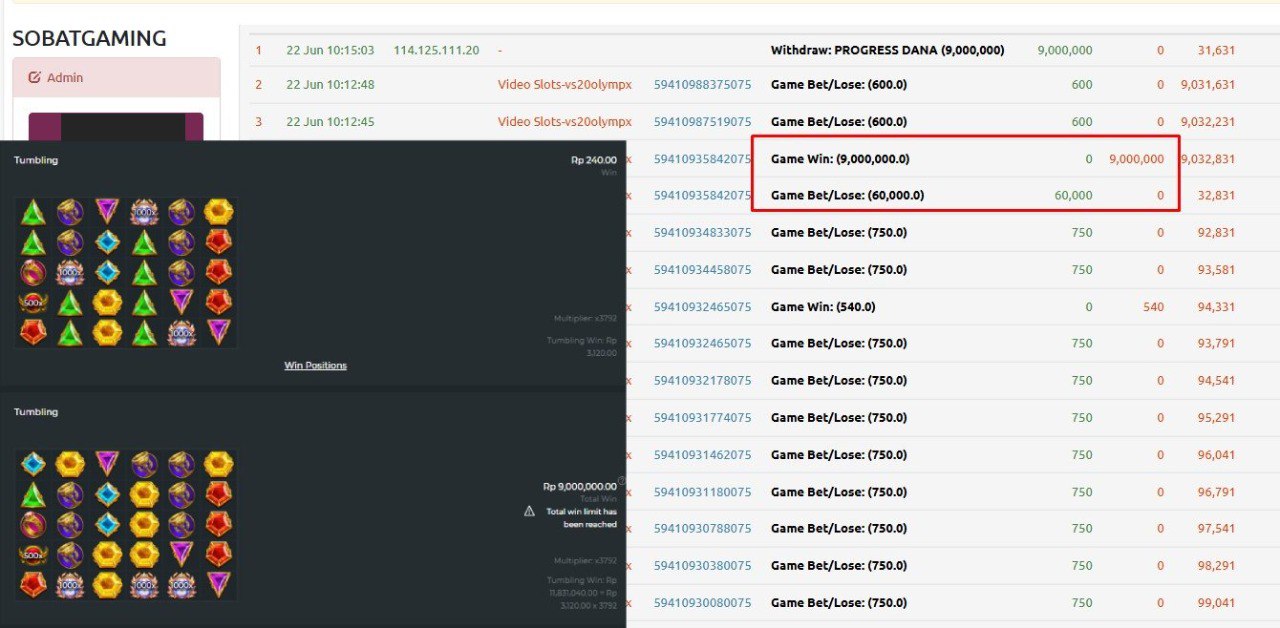Viewport: 1280px width, 628px height.
Task: Select the timestamp 22 Jun 10:12:48
Action: (x=330, y=85)
